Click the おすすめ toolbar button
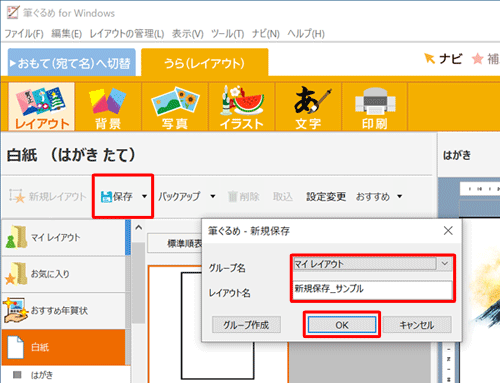This screenshot has width=500, height=383. (373, 197)
